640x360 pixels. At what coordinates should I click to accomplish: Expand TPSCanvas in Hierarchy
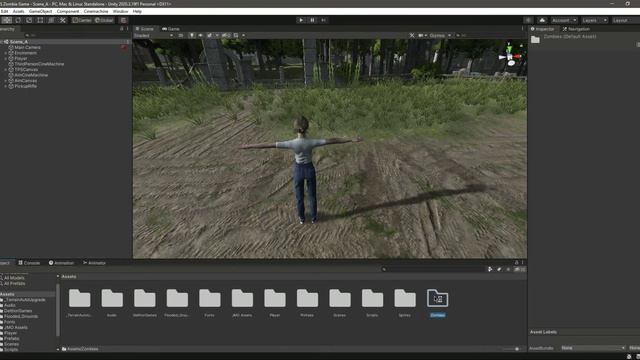pos(6,70)
